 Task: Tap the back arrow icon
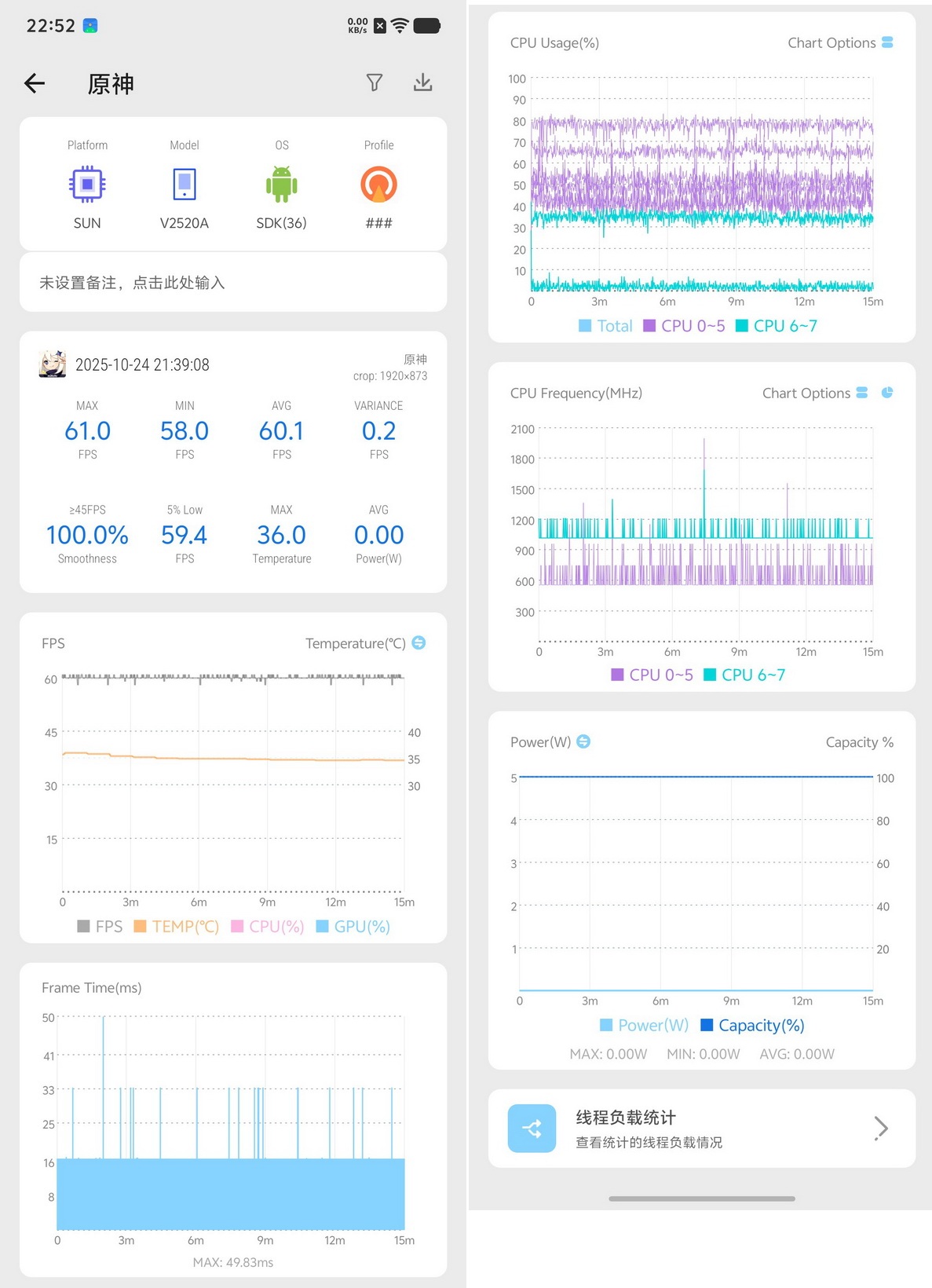pos(35,83)
